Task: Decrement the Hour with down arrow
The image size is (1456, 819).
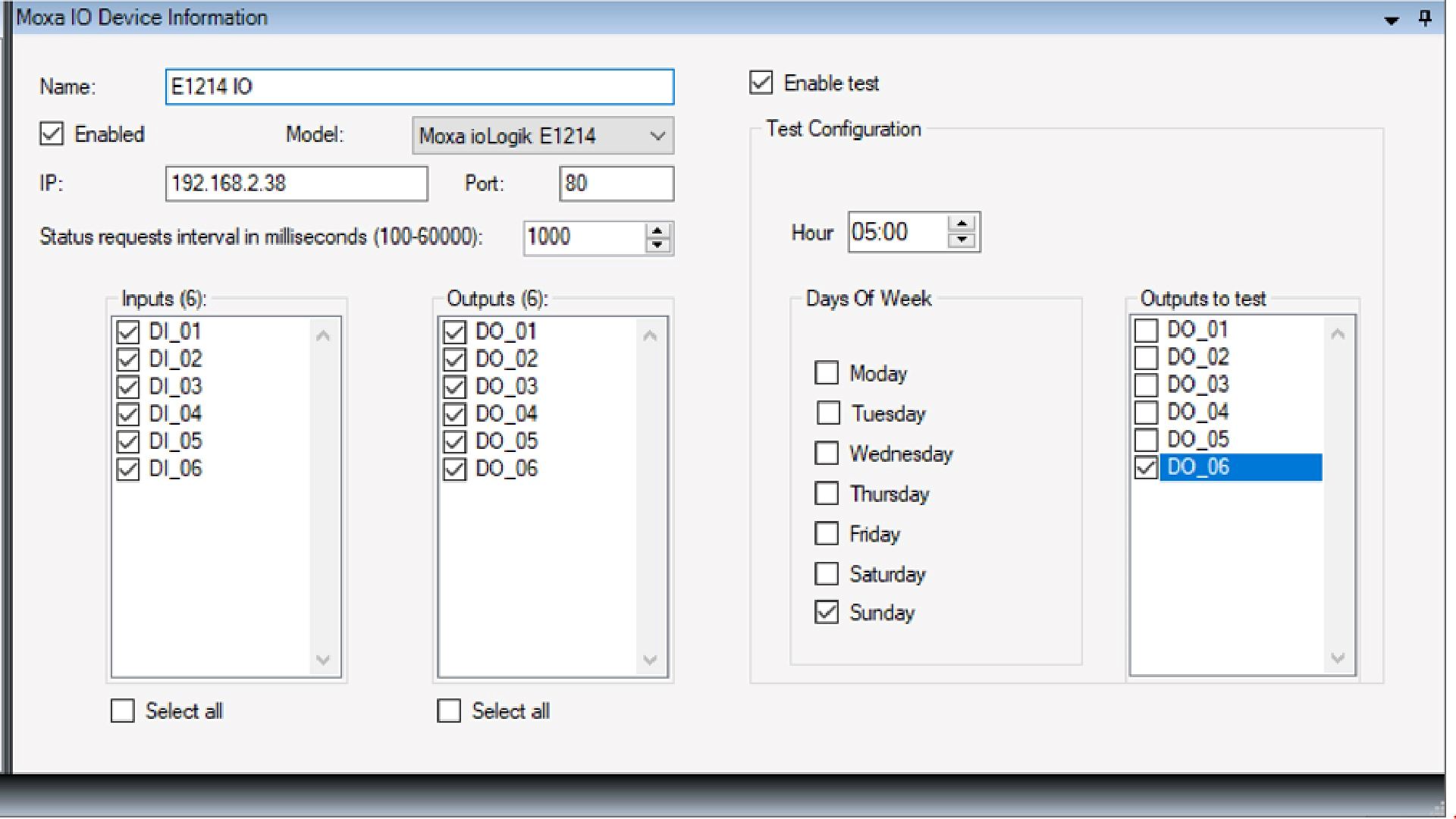Action: [x=962, y=240]
